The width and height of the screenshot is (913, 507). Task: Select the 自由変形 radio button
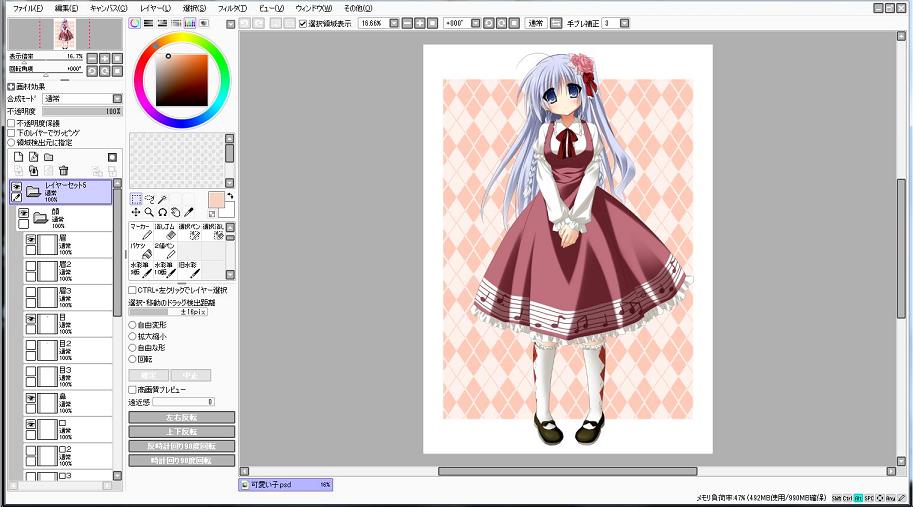133,325
